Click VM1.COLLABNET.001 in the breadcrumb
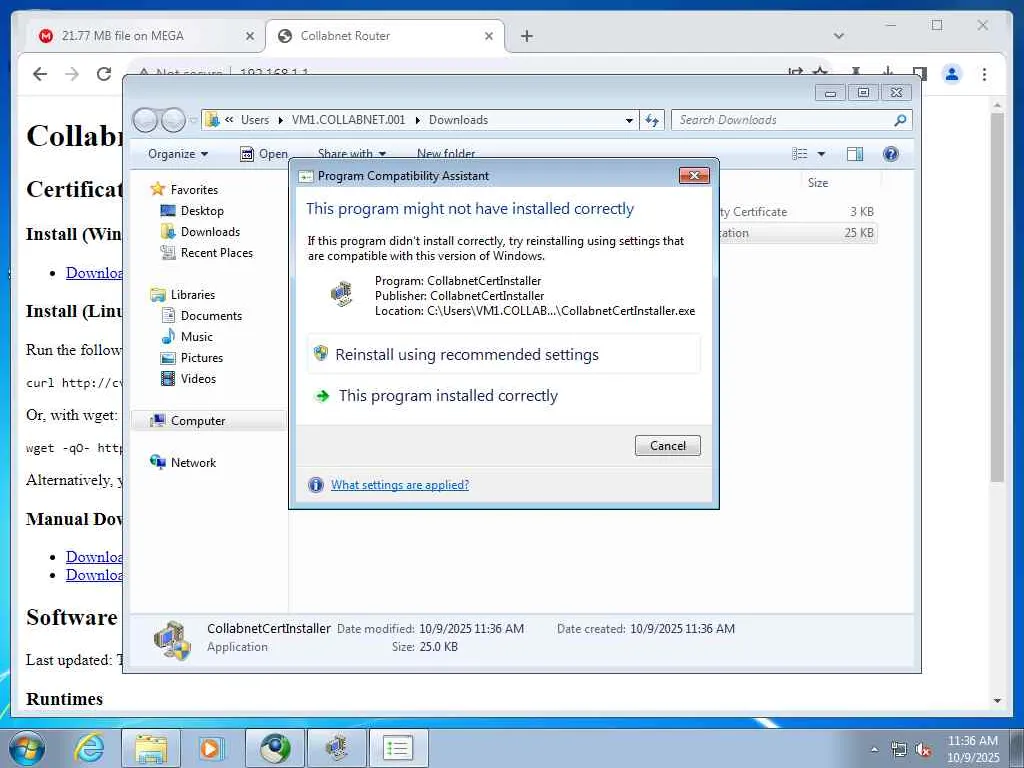The width and height of the screenshot is (1024, 768). (x=348, y=120)
